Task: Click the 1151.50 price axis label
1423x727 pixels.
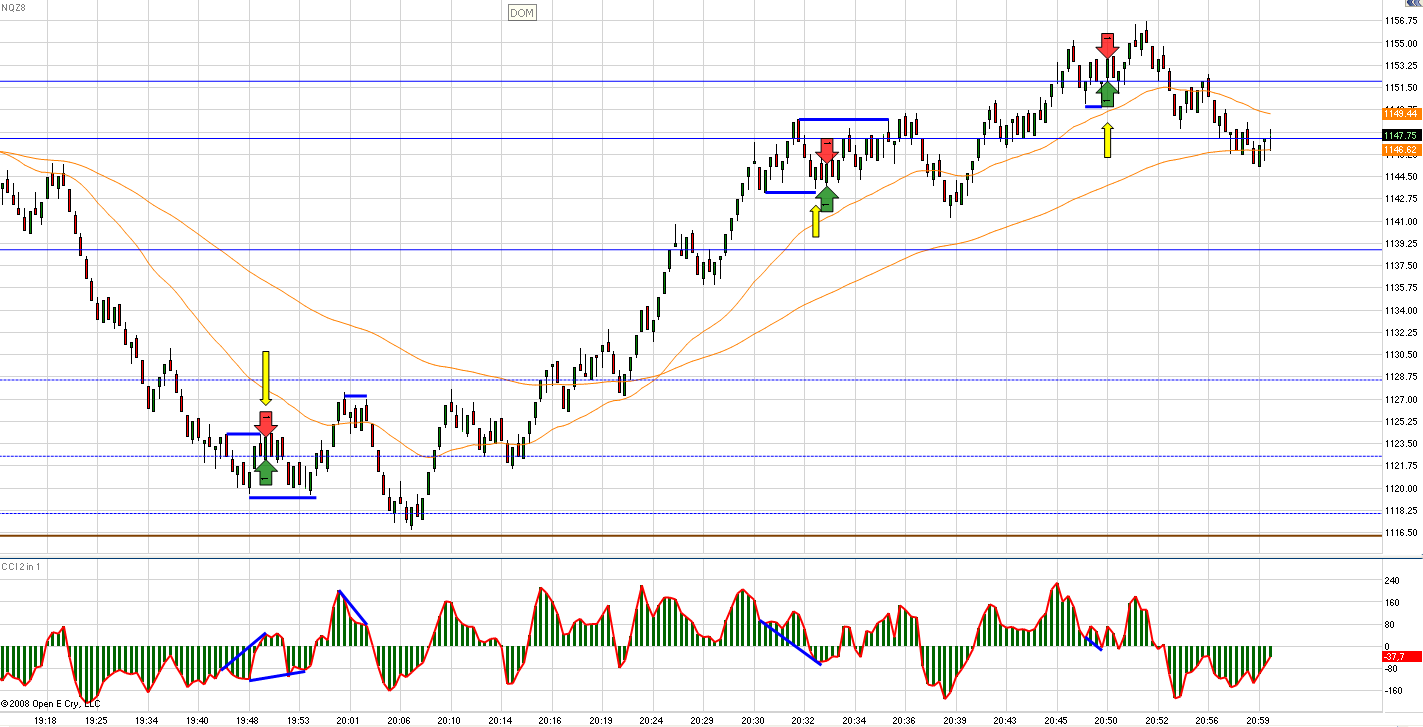Action: click(x=1401, y=87)
